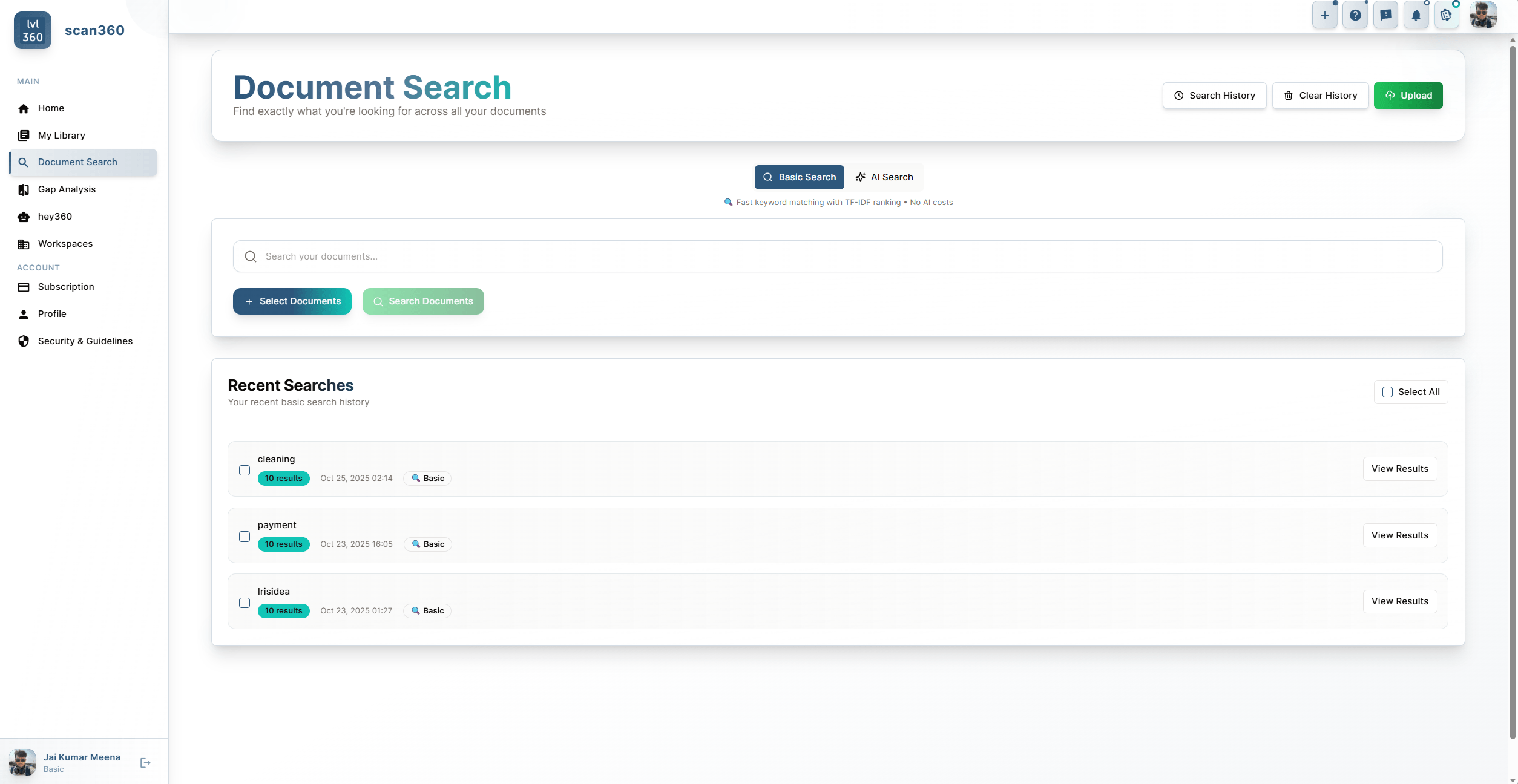Open Gap Analysis in sidebar

[x=67, y=189]
